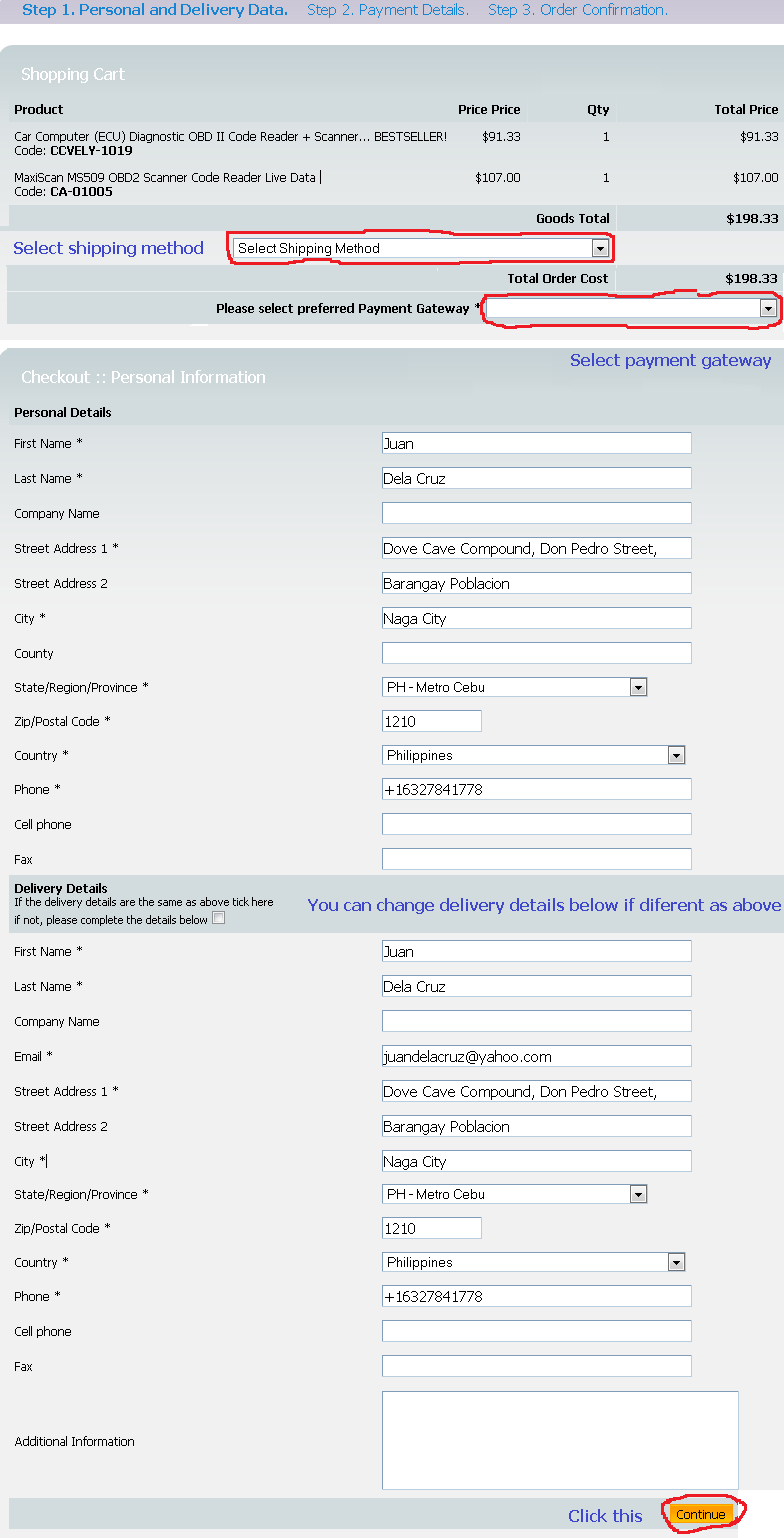The height and width of the screenshot is (1538, 784).
Task: Click Personal Details Fax field
Action: (537, 859)
